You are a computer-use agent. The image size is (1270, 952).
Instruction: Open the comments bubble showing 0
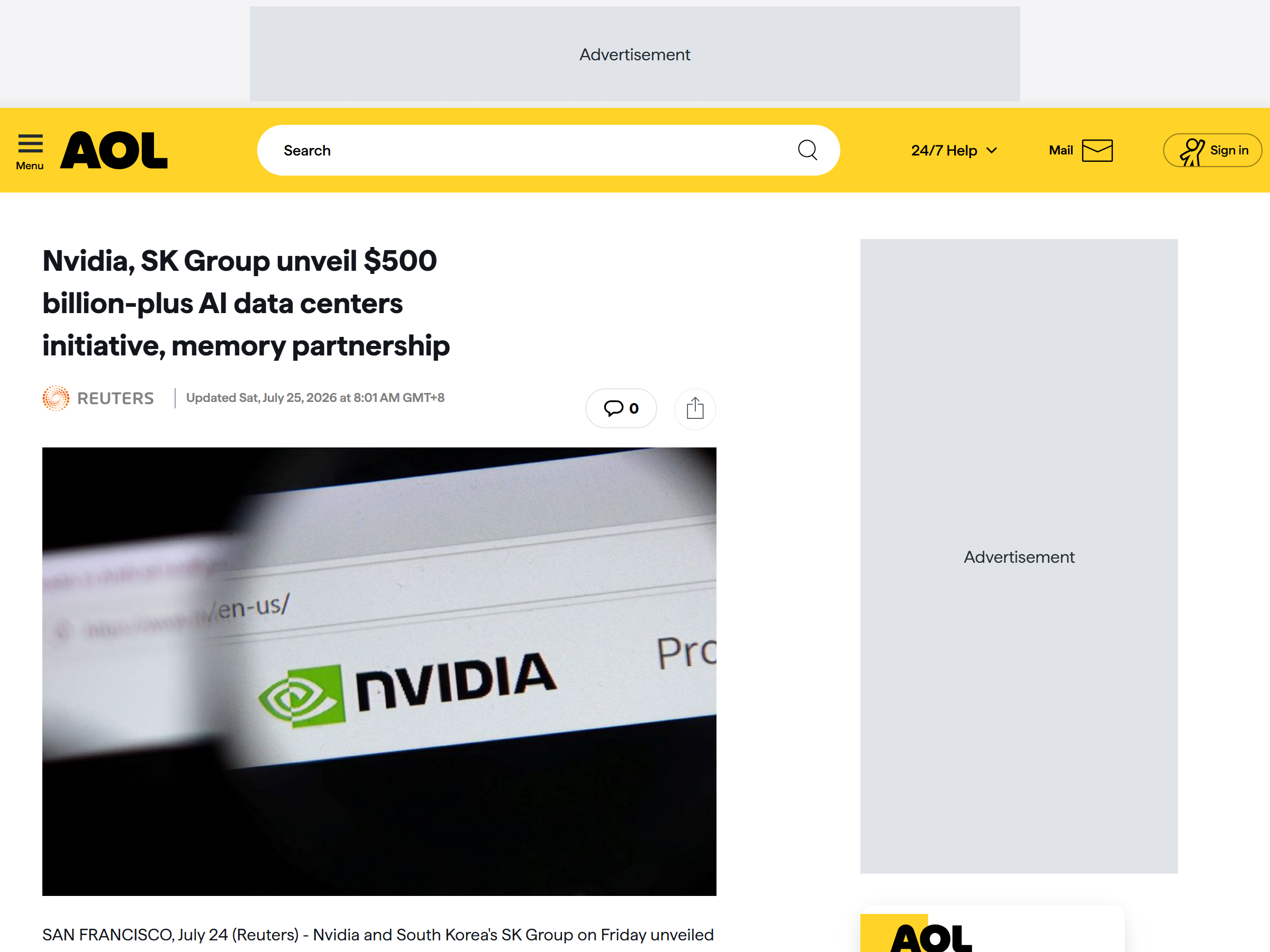coord(621,409)
